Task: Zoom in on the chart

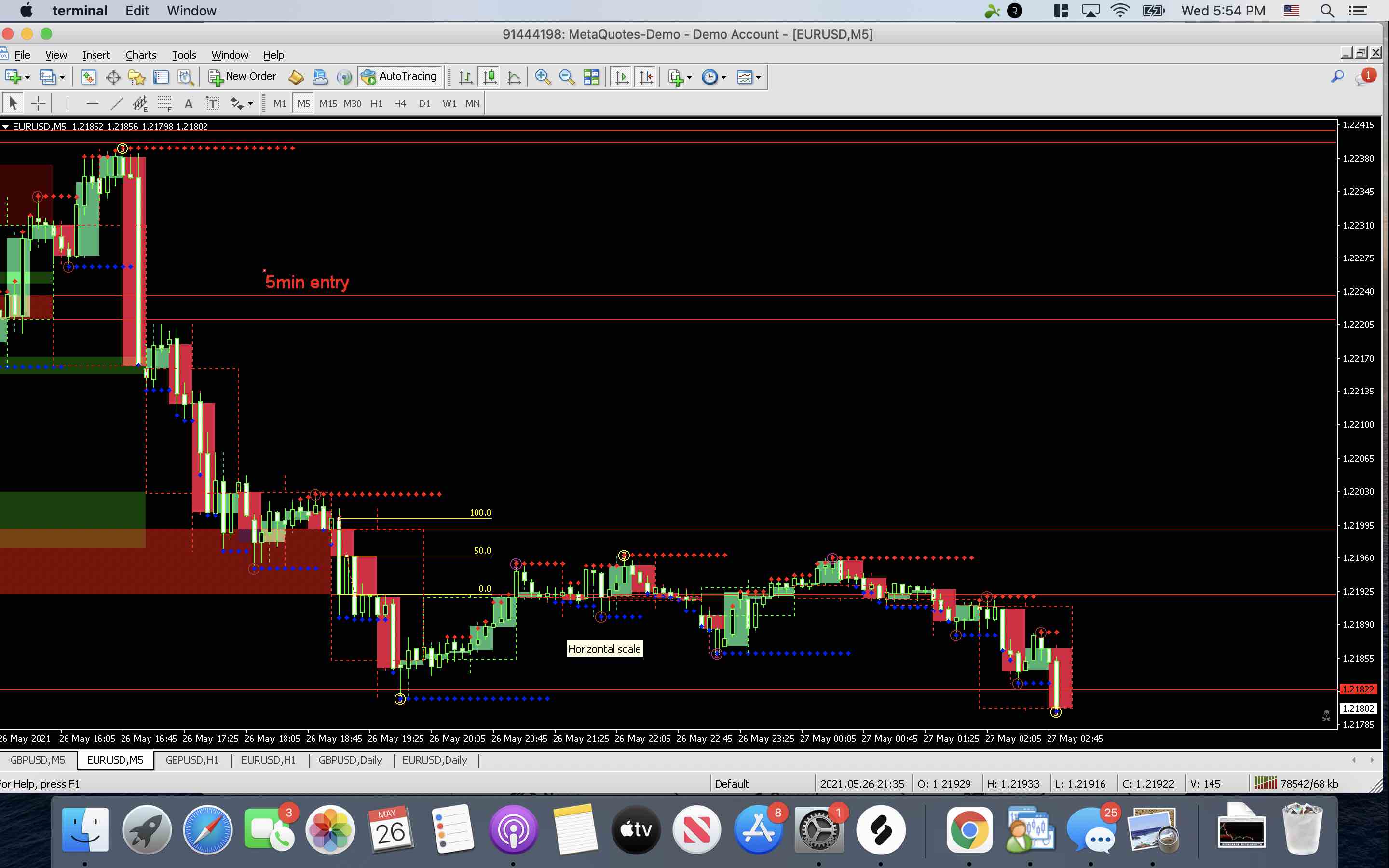Action: (542, 76)
